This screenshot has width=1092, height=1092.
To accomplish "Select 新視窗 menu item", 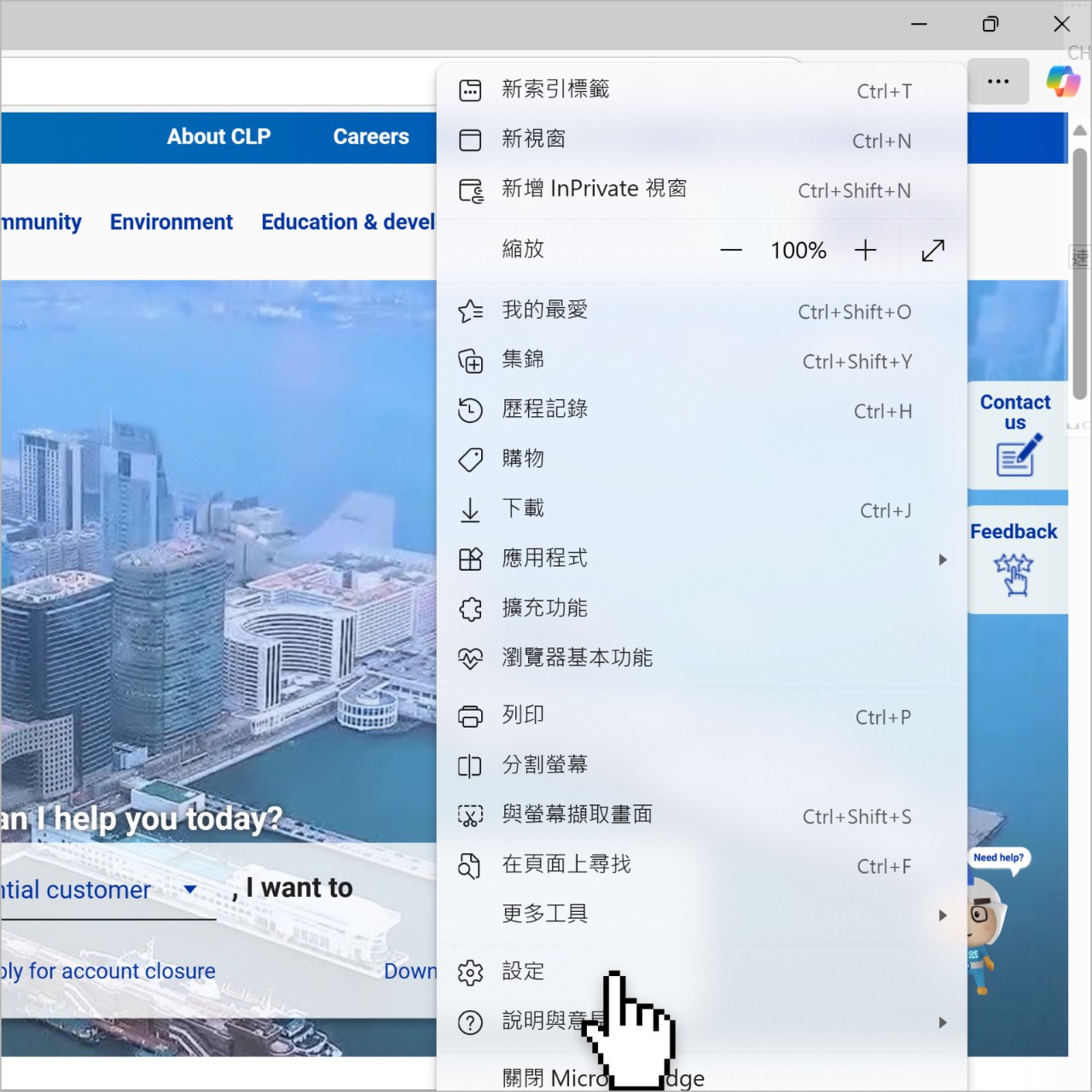I will click(701, 140).
